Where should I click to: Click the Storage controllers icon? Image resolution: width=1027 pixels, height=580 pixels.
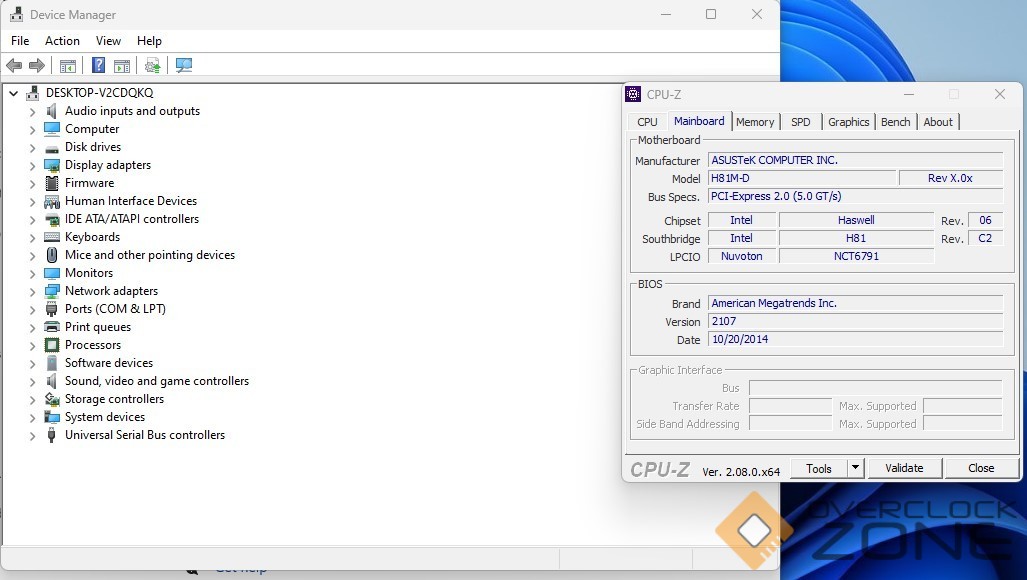coord(52,399)
